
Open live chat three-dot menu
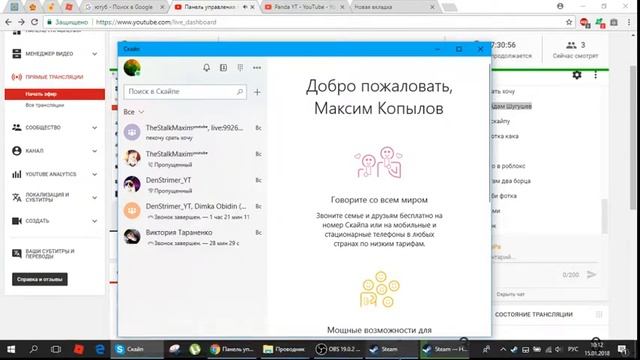tap(596, 75)
